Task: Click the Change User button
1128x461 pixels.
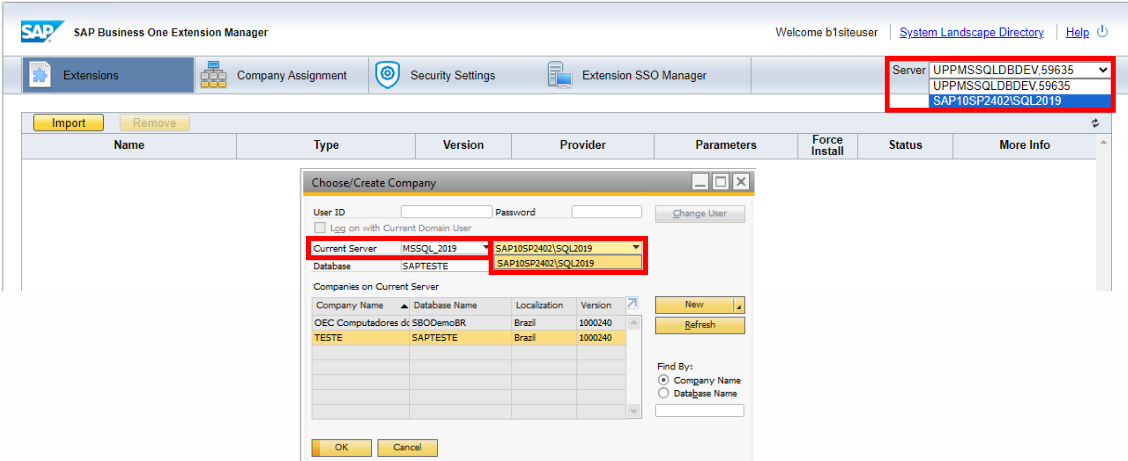Action: click(700, 214)
